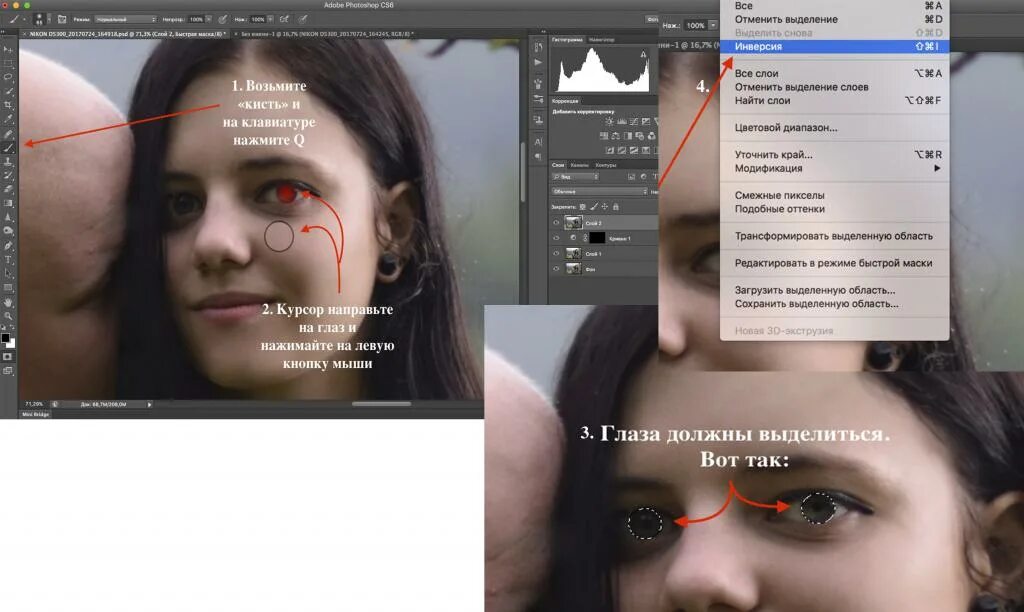This screenshot has height=612, width=1024.
Task: Toggle visibility of layer Слой 1
Action: 556,253
